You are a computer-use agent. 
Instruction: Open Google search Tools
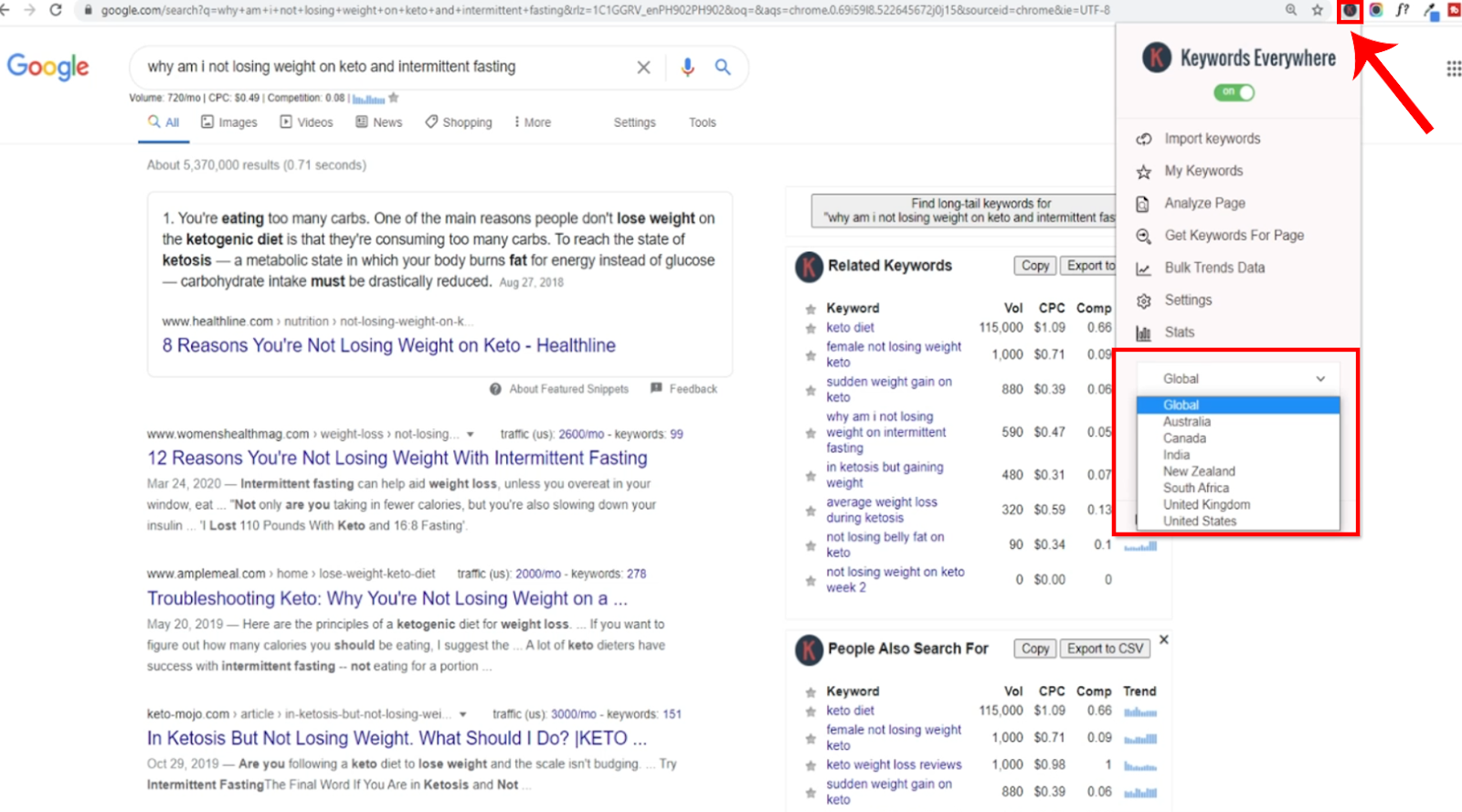tap(702, 122)
